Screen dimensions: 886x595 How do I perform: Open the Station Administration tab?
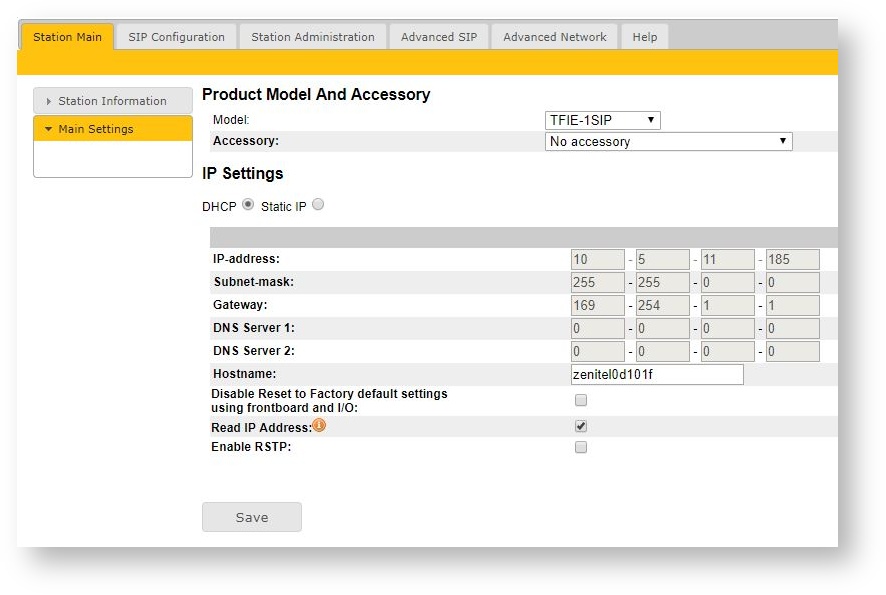[312, 37]
